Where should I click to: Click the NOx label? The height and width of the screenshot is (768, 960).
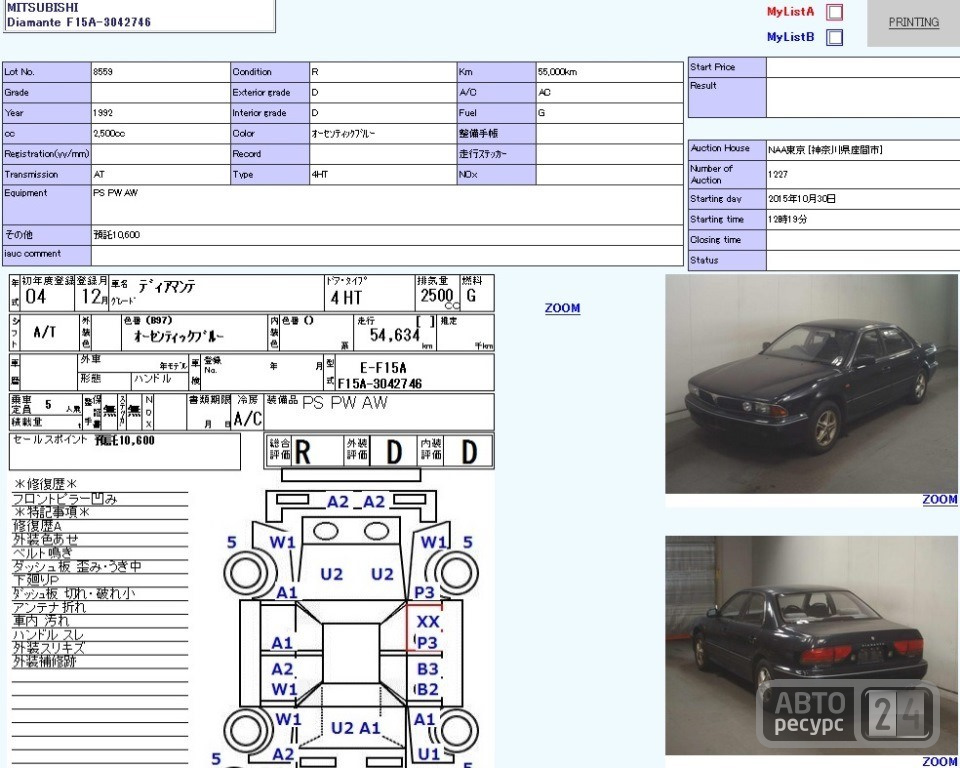pos(467,175)
